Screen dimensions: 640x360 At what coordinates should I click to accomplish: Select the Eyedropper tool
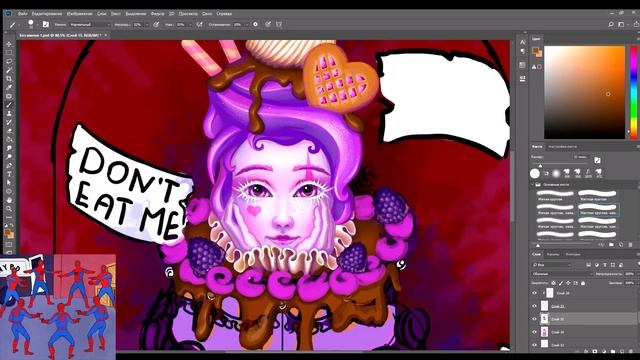(x=9, y=87)
